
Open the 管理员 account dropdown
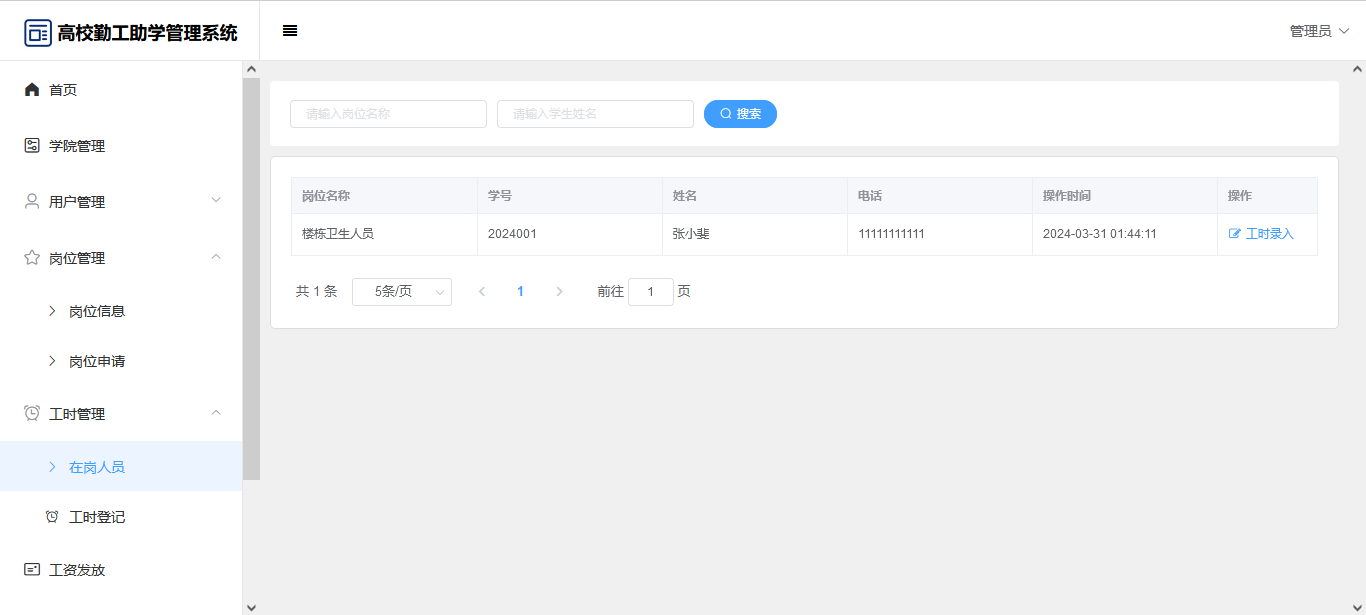click(1319, 31)
